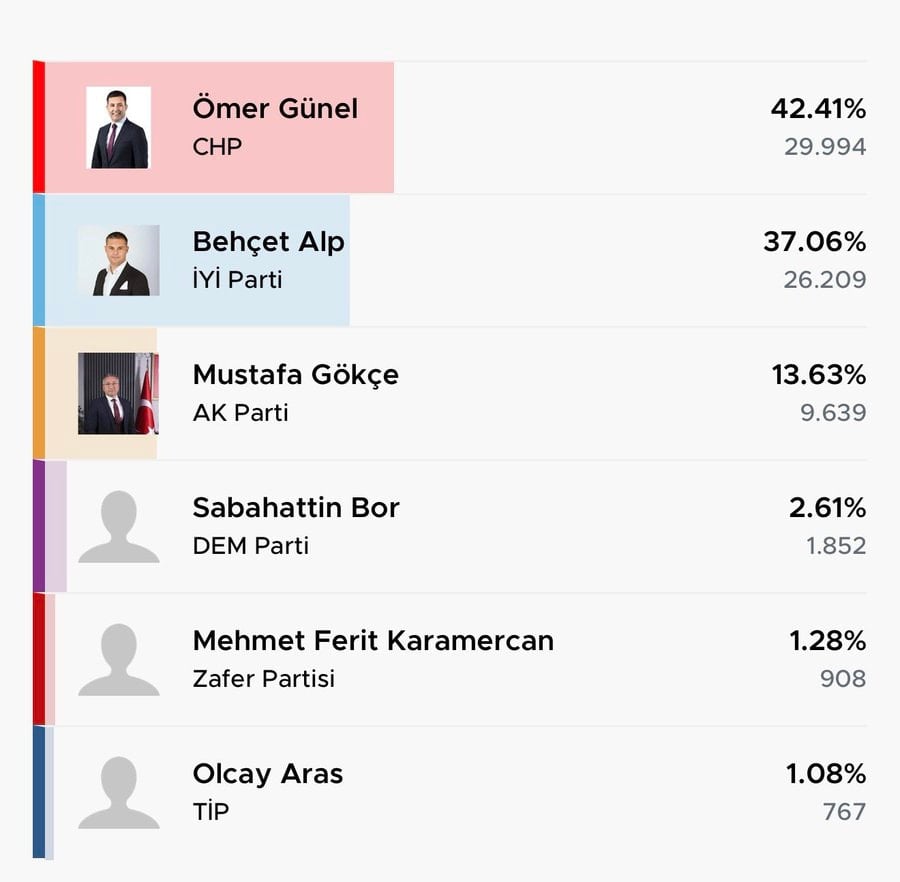Click the purple DEM Parti color bar
The image size is (900, 882).
point(38,526)
